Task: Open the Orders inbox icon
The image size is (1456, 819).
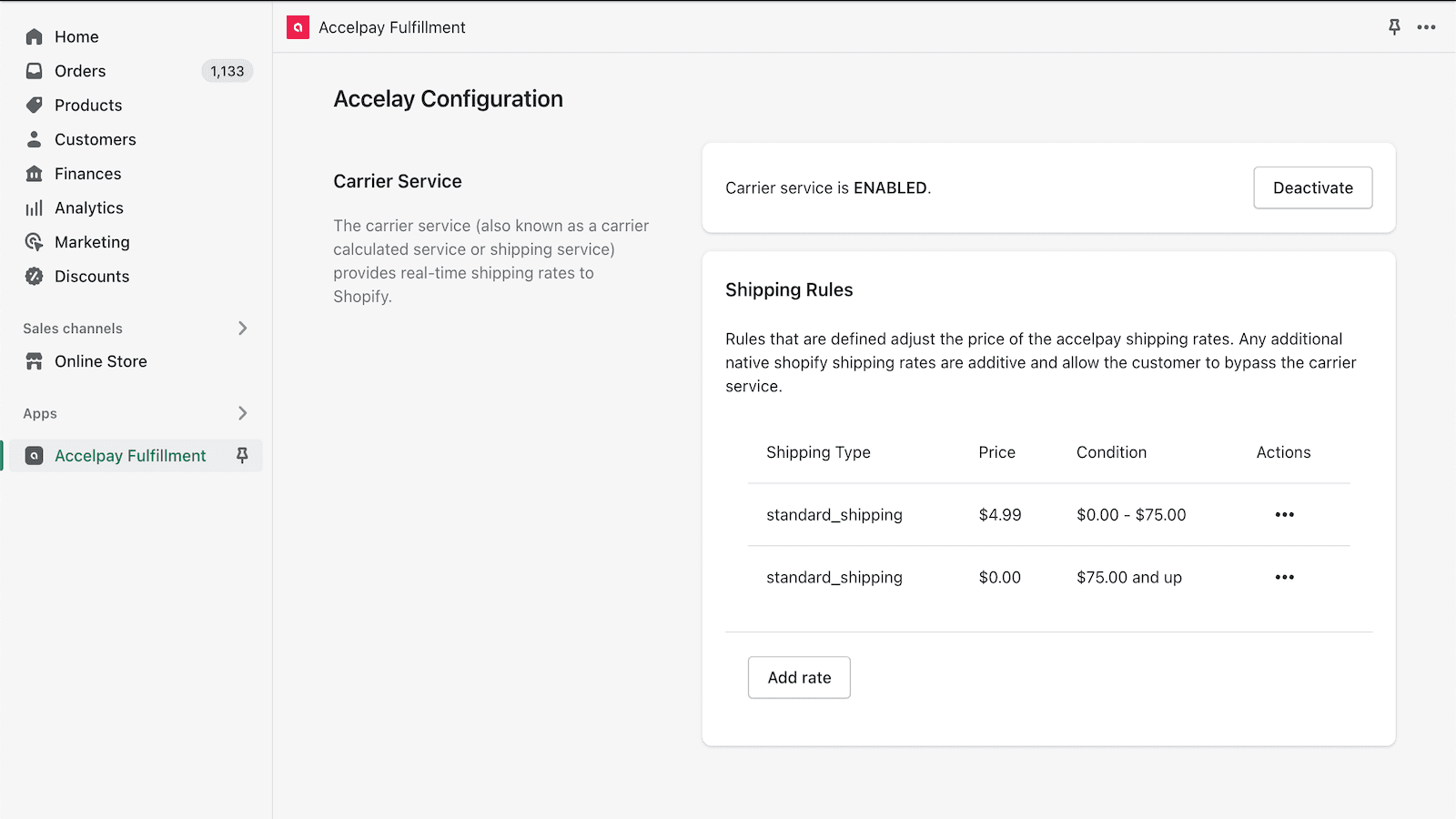Action: pos(35,71)
